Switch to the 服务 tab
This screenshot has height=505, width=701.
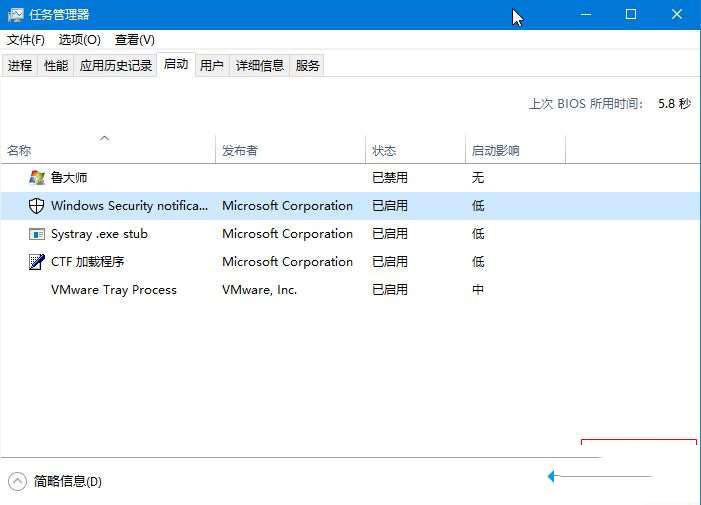coord(308,66)
